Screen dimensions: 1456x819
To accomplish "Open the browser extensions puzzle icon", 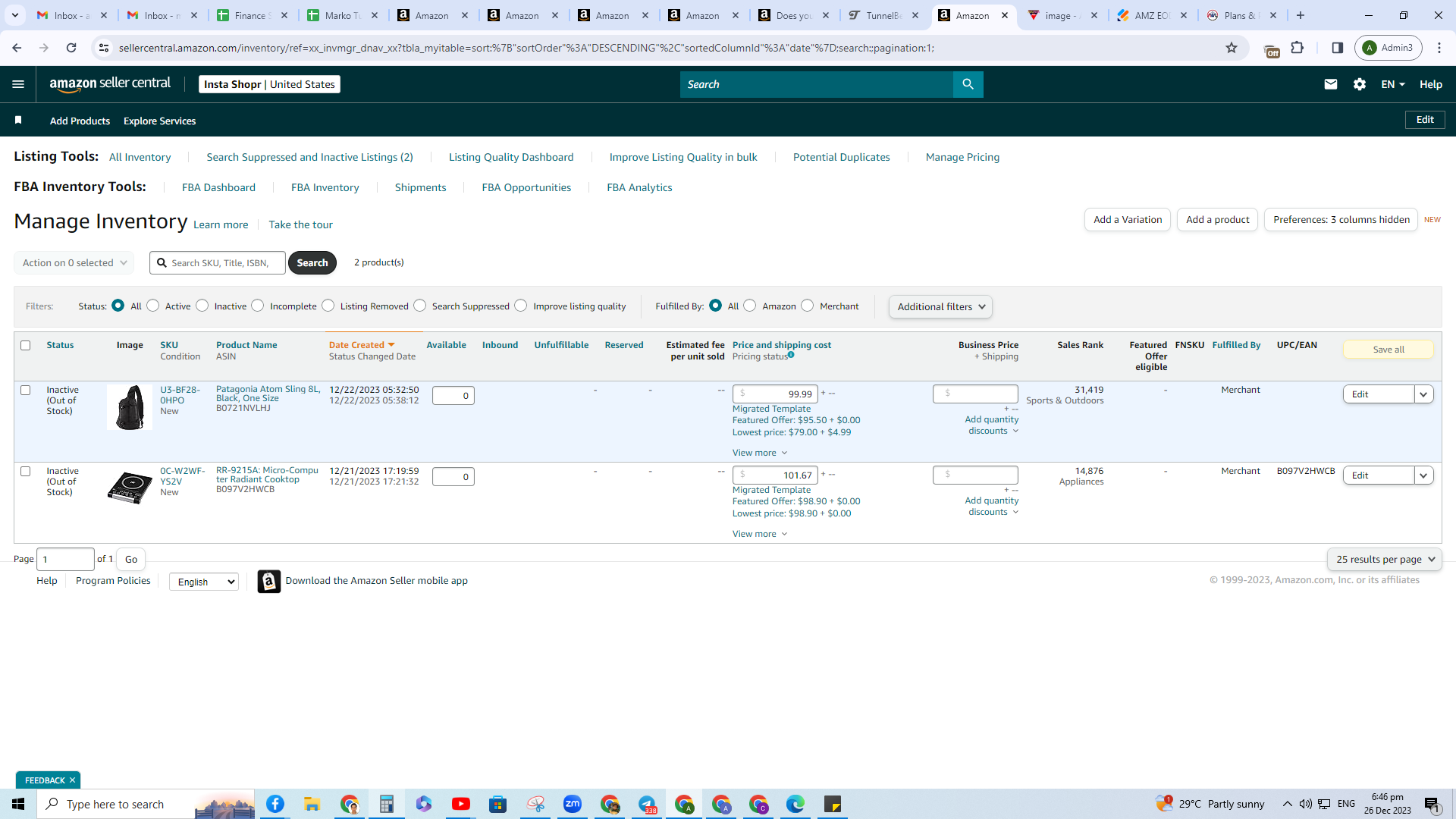I will coord(1298,48).
